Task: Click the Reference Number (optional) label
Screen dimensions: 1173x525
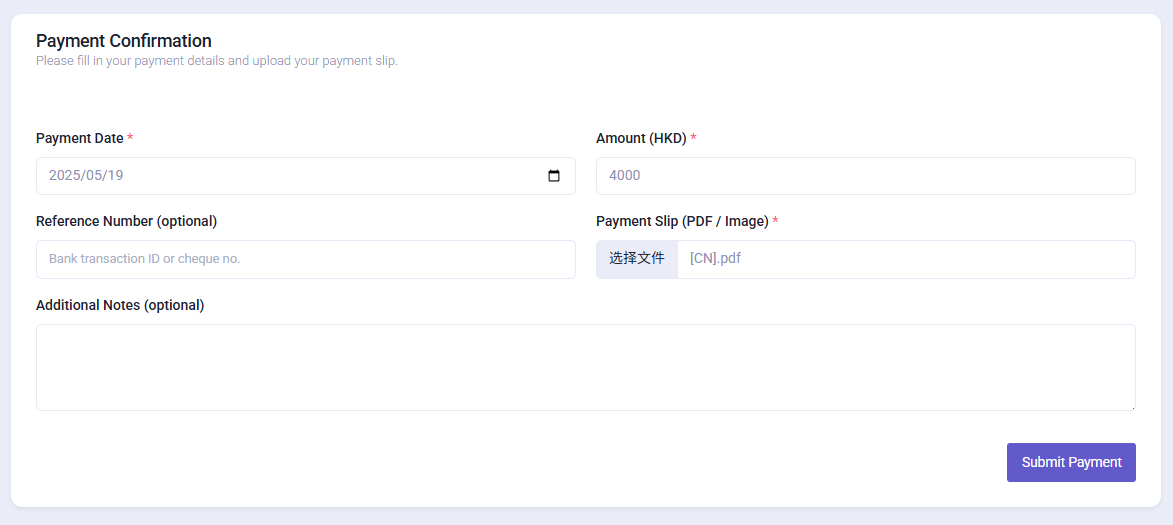Action: click(126, 221)
